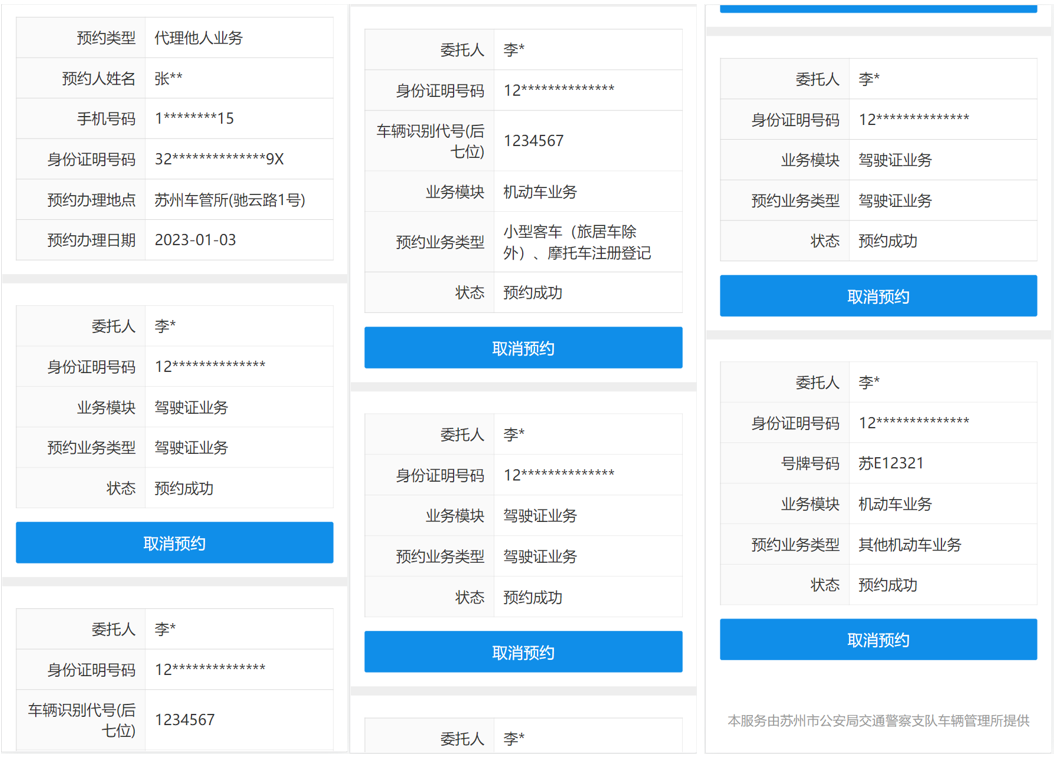1058x760 pixels.
Task: Click the 预约办理日期 label
Action: point(91,240)
